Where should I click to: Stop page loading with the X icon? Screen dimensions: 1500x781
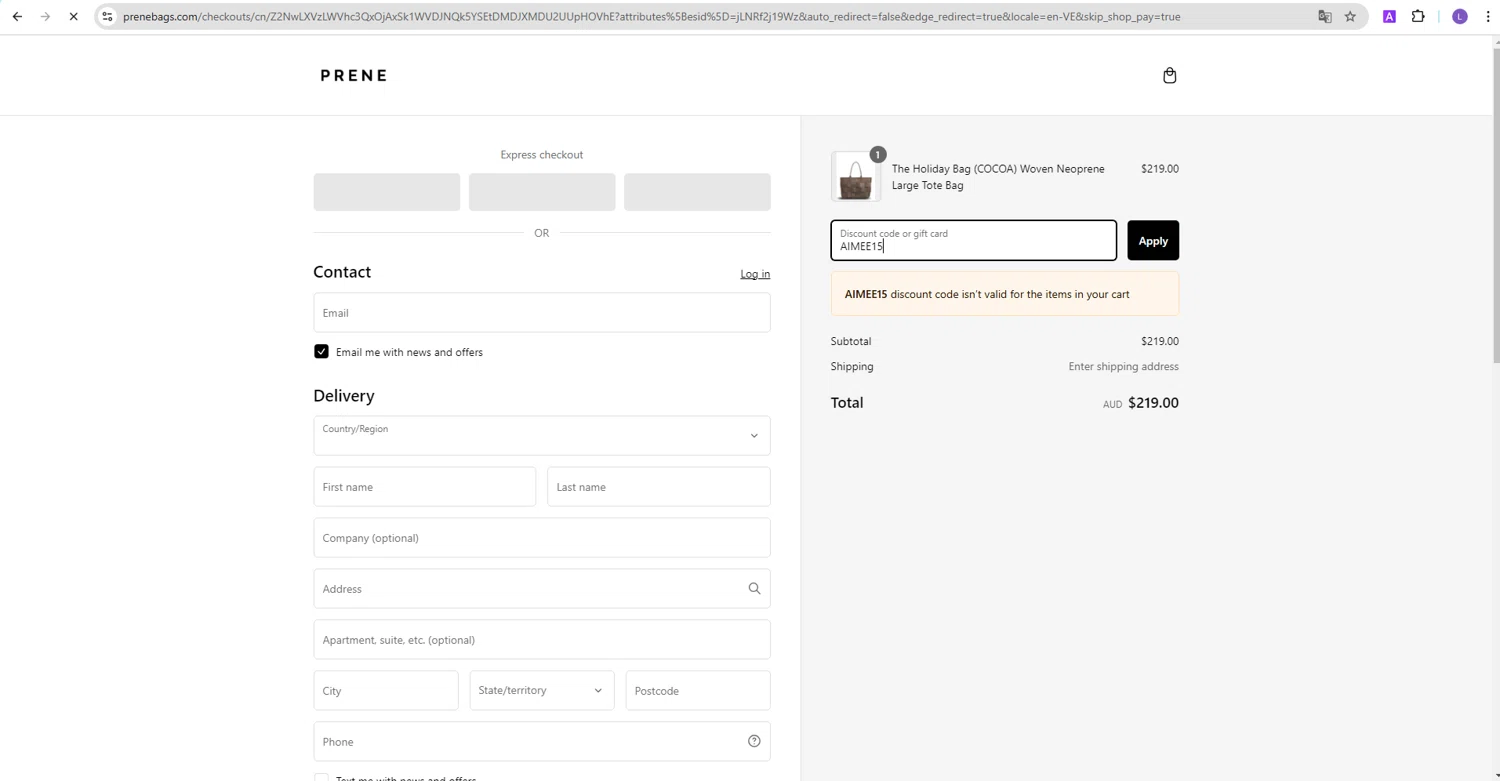73,17
